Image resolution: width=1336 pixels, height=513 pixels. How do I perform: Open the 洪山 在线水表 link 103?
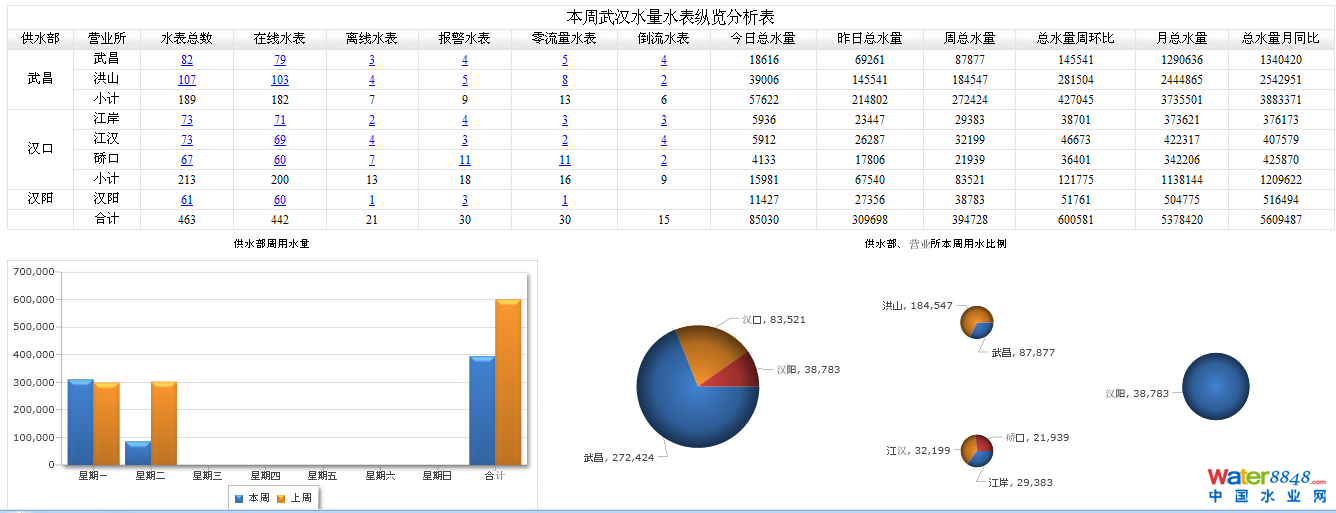(280, 80)
